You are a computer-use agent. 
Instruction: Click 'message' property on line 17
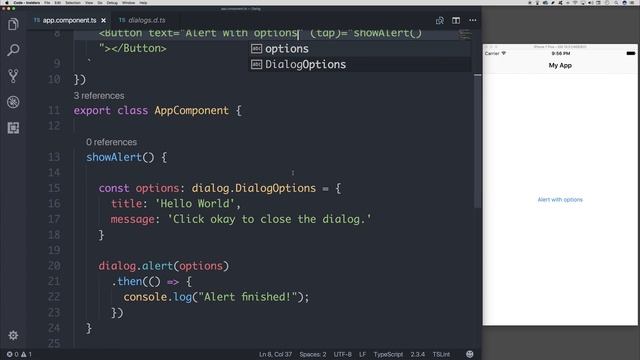pyautogui.click(x=133, y=219)
